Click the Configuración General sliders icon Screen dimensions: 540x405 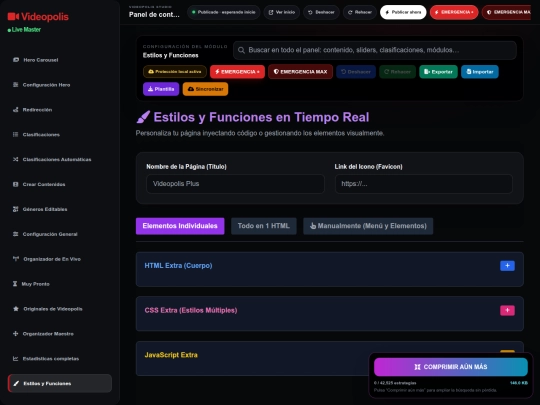tap(15, 234)
